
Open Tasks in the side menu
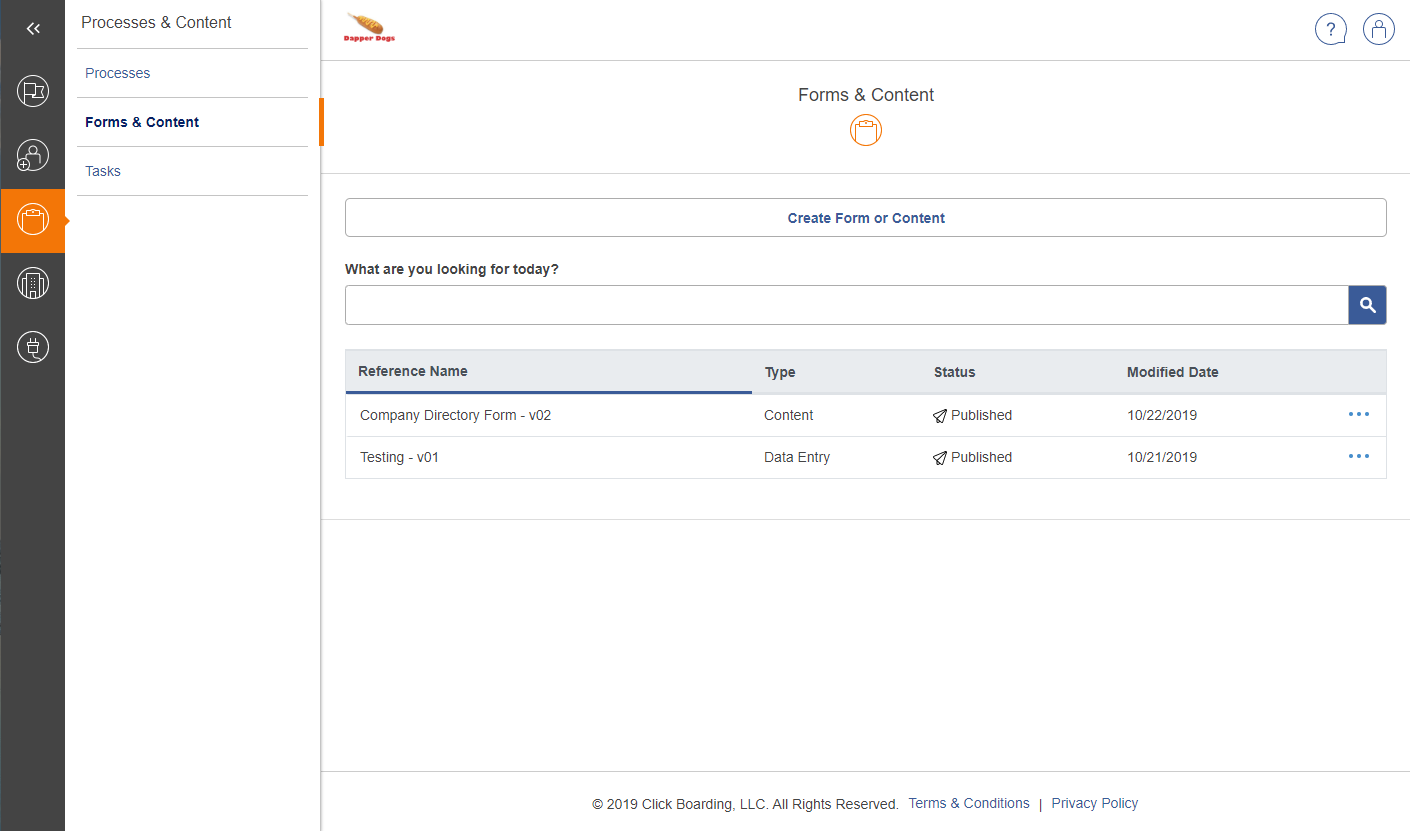(103, 171)
